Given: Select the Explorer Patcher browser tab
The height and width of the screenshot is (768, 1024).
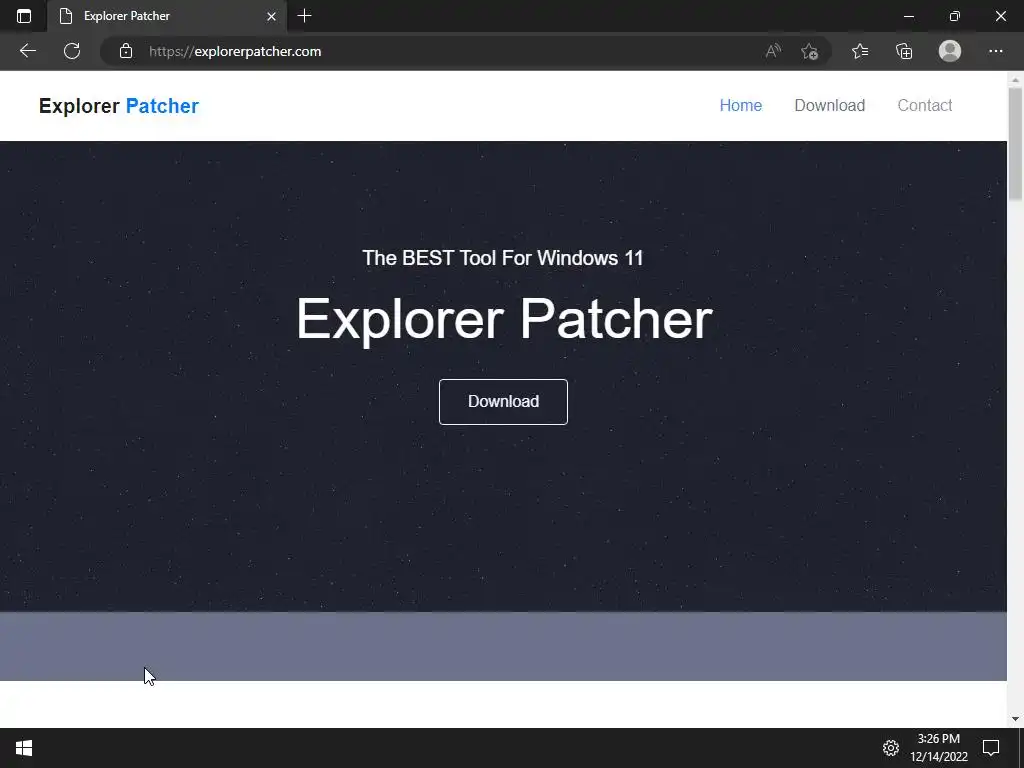Looking at the screenshot, I should (x=167, y=16).
